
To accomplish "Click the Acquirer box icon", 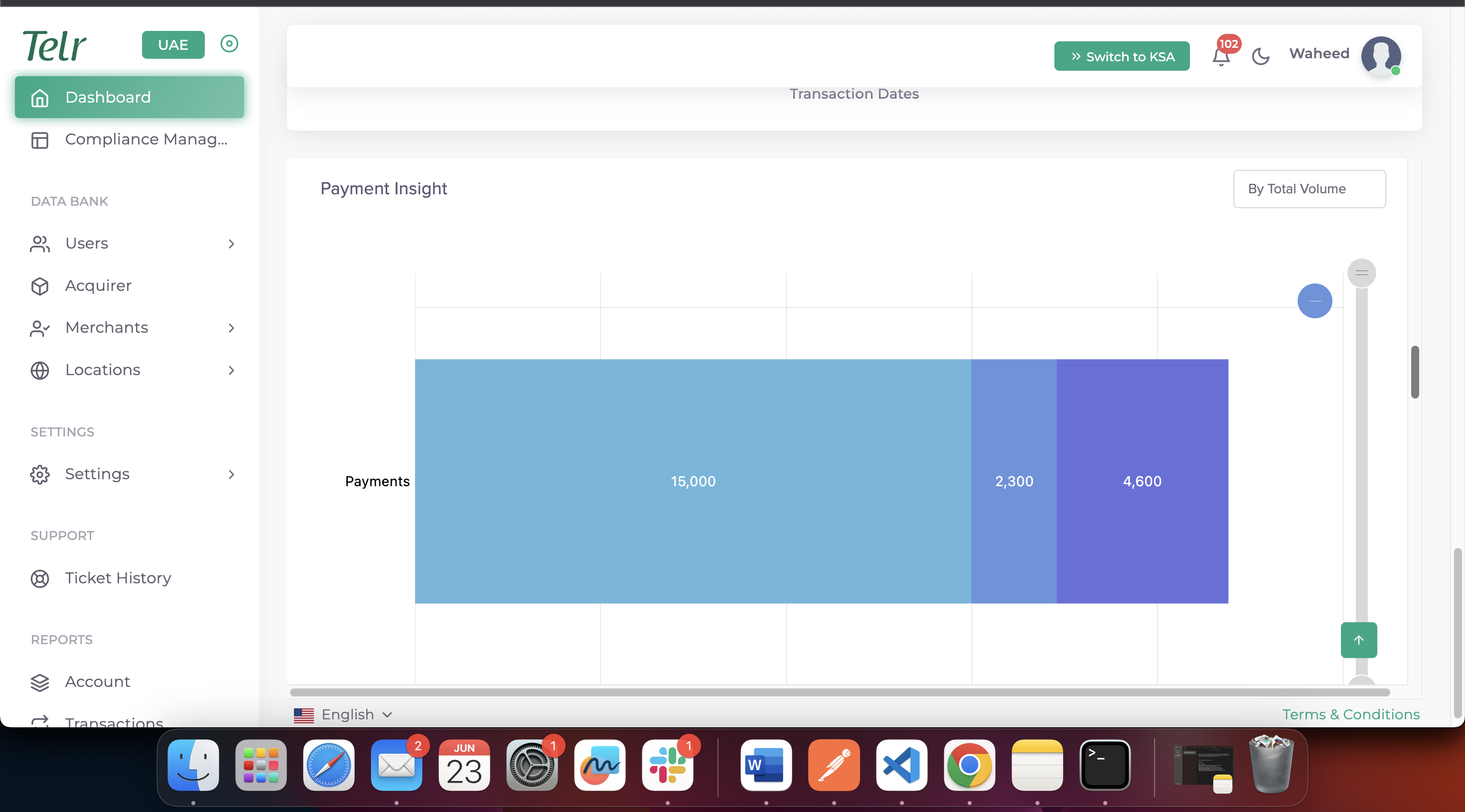I will coord(40,286).
